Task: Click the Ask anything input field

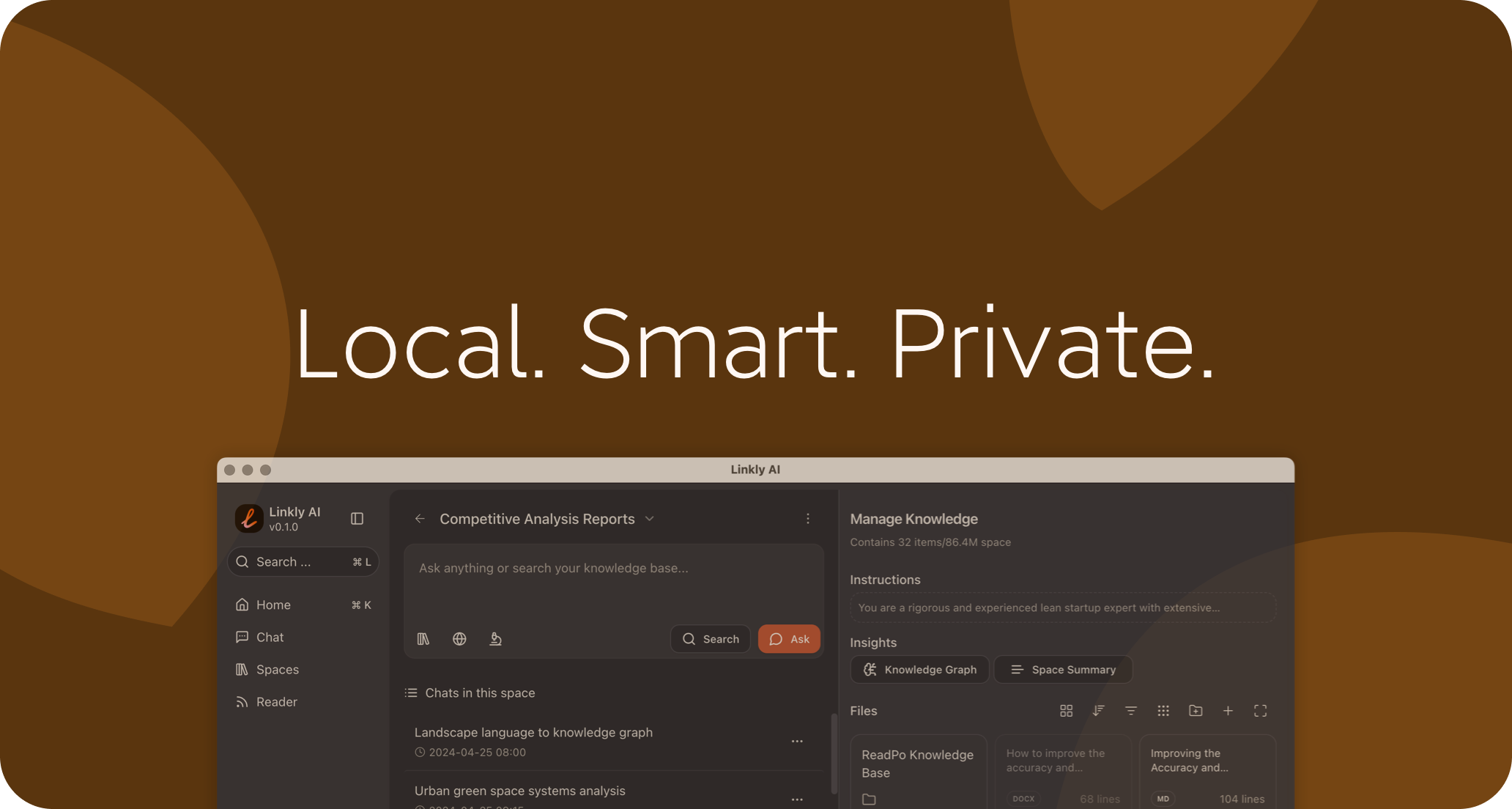Action: click(613, 568)
